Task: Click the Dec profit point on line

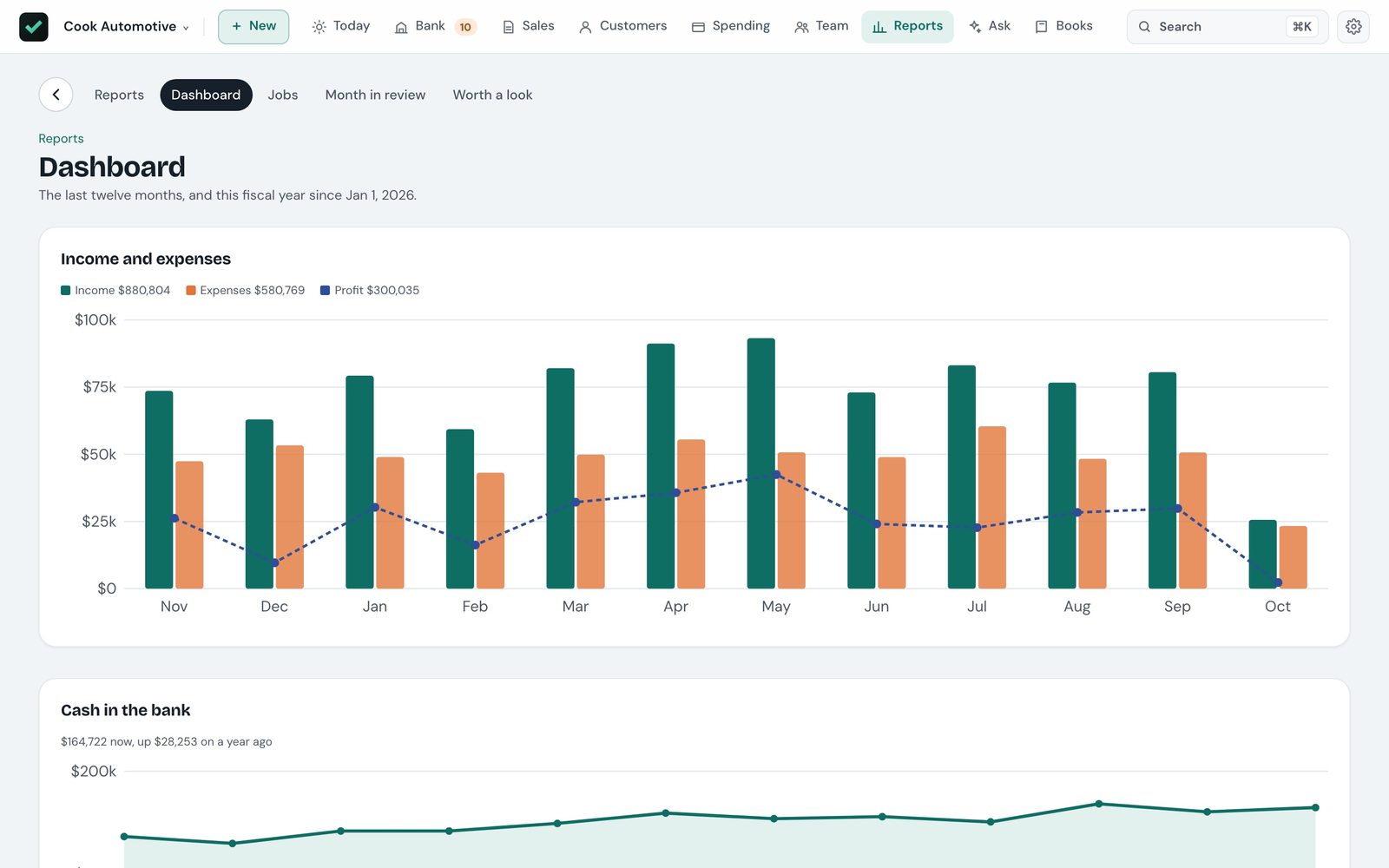Action: [x=275, y=563]
